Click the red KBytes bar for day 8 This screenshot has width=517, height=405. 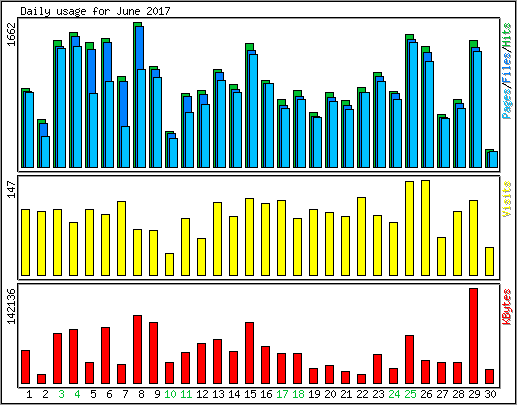click(x=137, y=349)
